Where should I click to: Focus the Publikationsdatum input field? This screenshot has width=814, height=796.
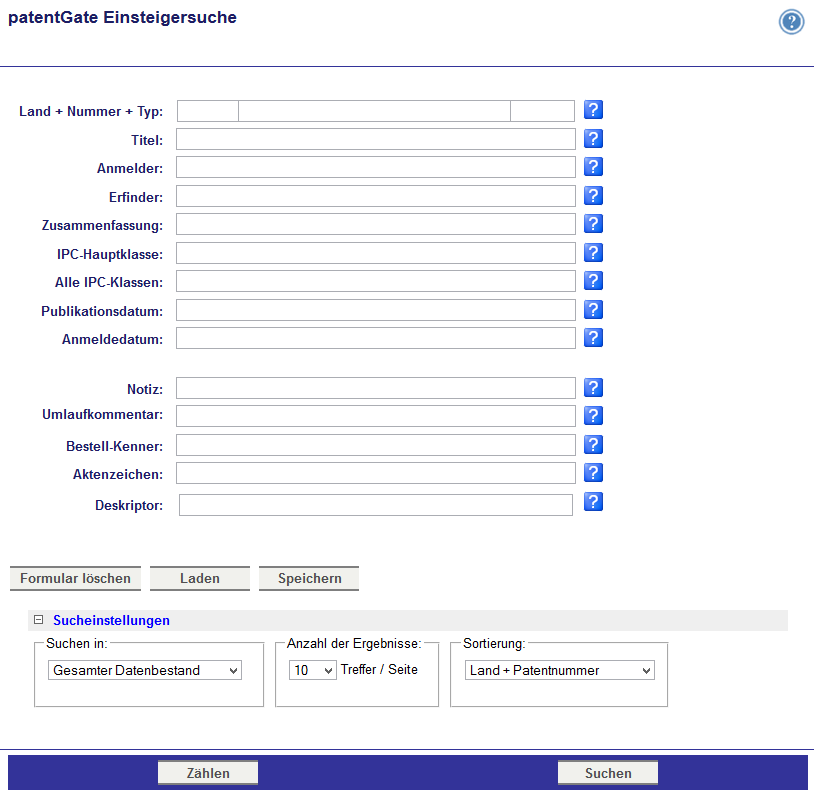(376, 311)
